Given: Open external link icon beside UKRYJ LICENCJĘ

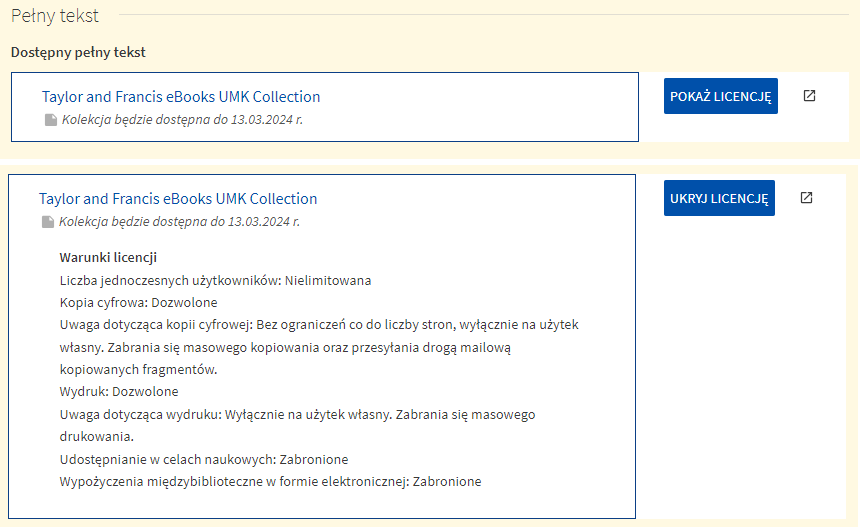Looking at the screenshot, I should (x=806, y=197).
